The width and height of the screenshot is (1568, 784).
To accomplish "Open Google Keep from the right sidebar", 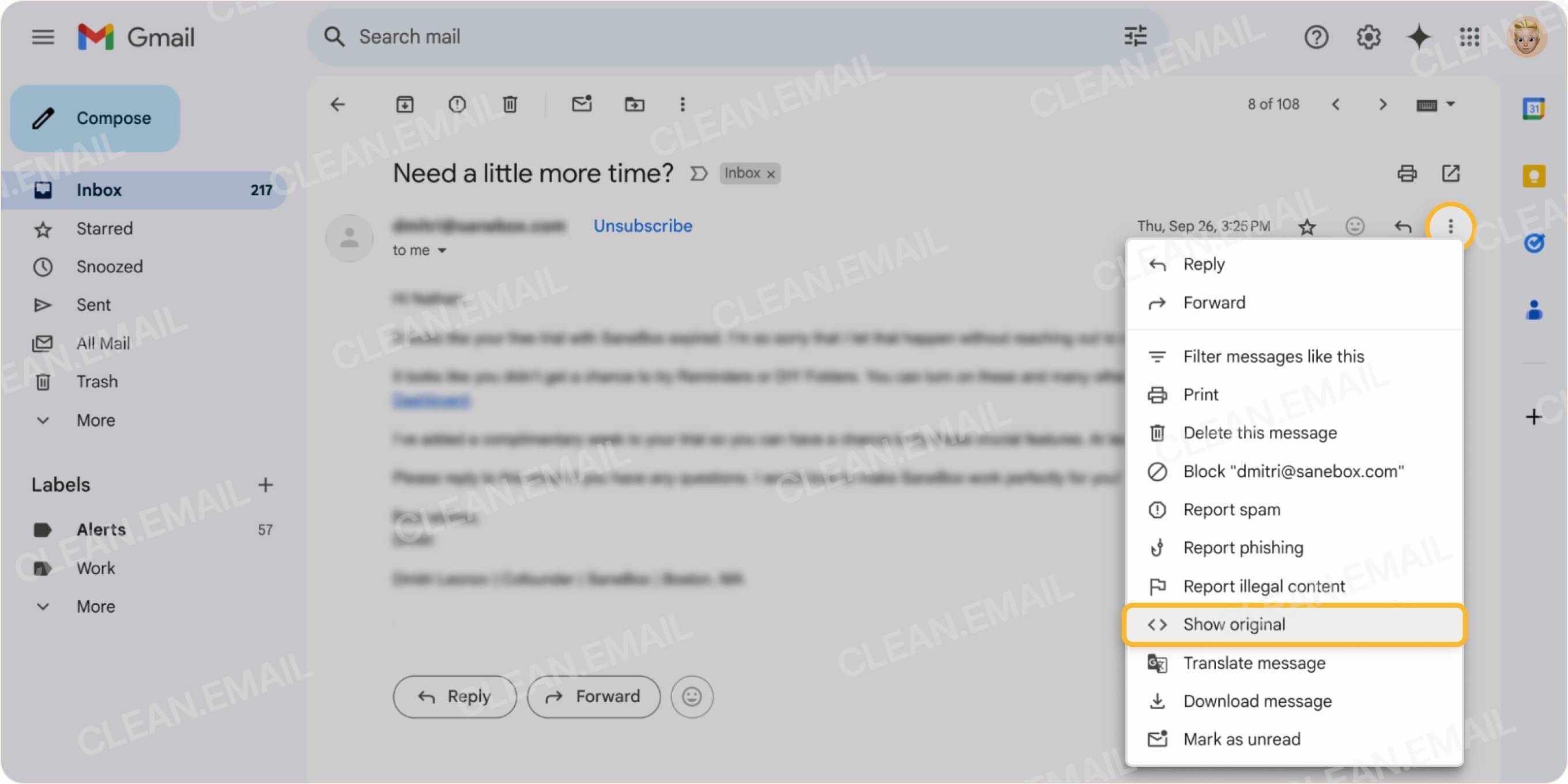I will 1533,174.
